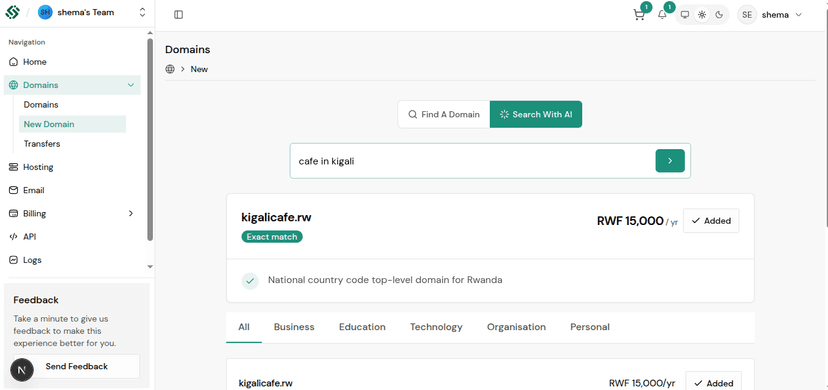Click the Hosting server icon
The image size is (828, 390).
[x=13, y=167]
